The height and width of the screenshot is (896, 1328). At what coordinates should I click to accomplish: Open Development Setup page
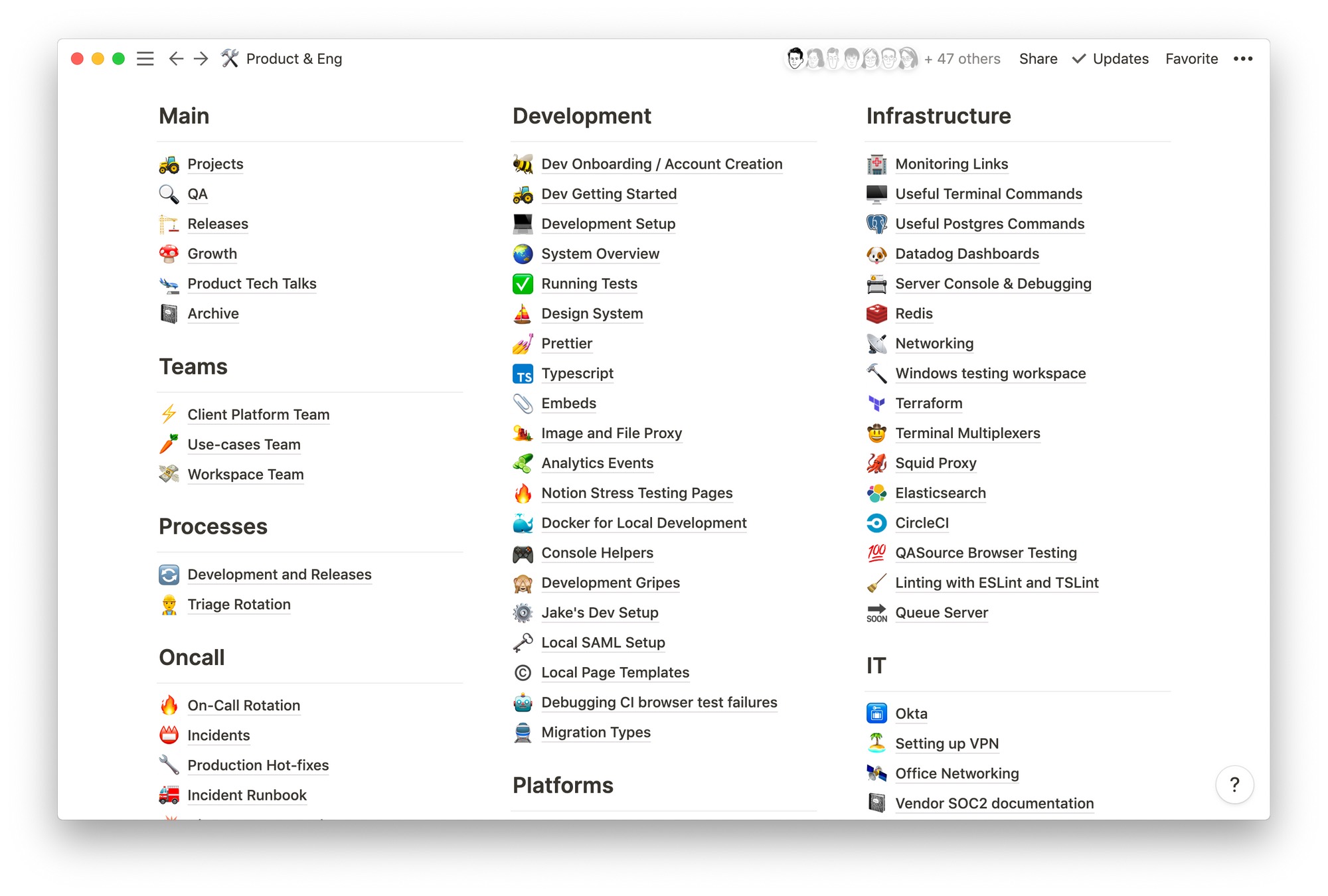tap(608, 224)
